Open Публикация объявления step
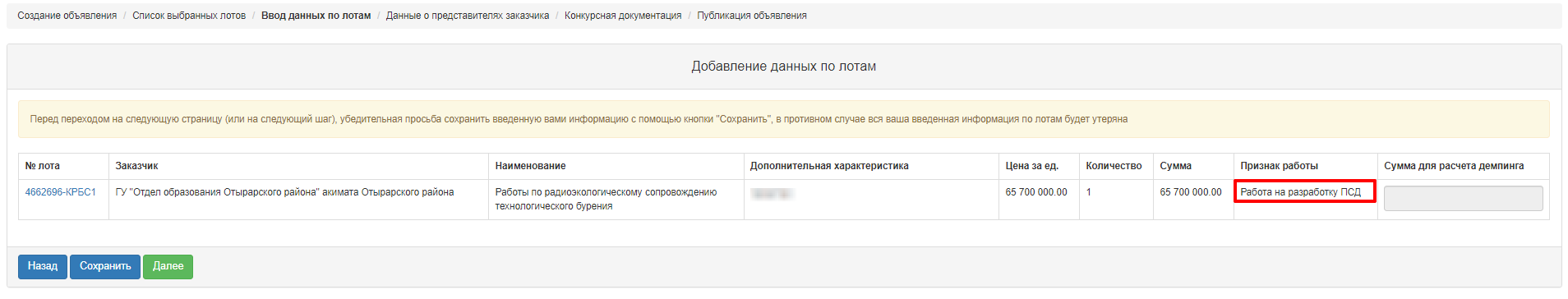Screen dimensions: 1568x299 pos(752,16)
